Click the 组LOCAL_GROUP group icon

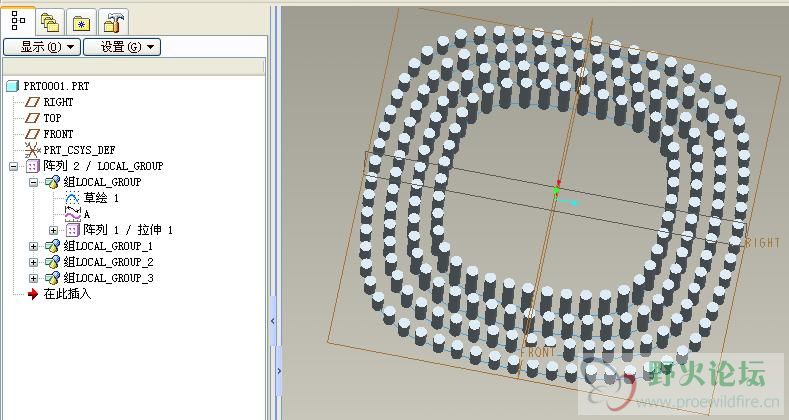point(52,182)
